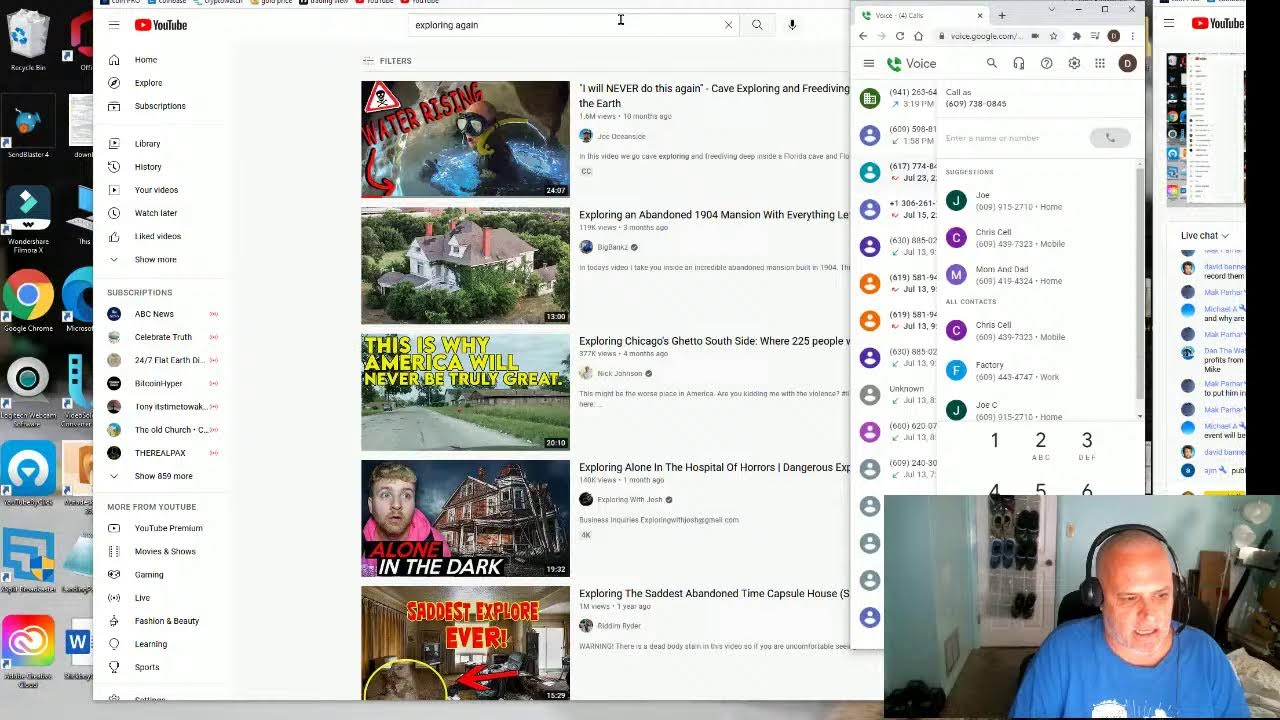
Task: Open the YouTube hamburger guide menu
Action: coord(114,25)
